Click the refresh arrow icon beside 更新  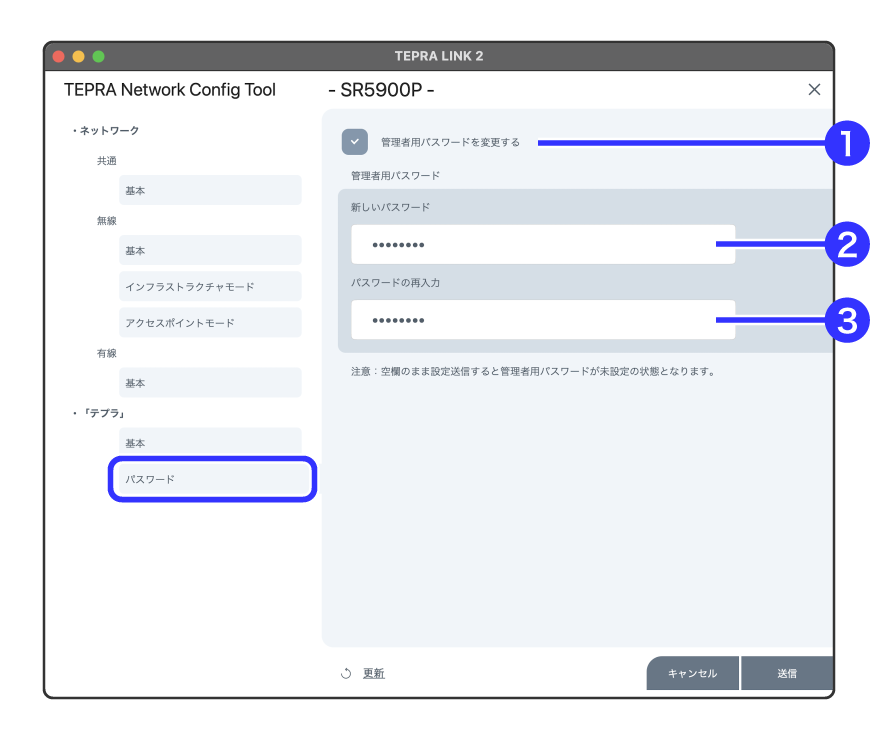346,674
